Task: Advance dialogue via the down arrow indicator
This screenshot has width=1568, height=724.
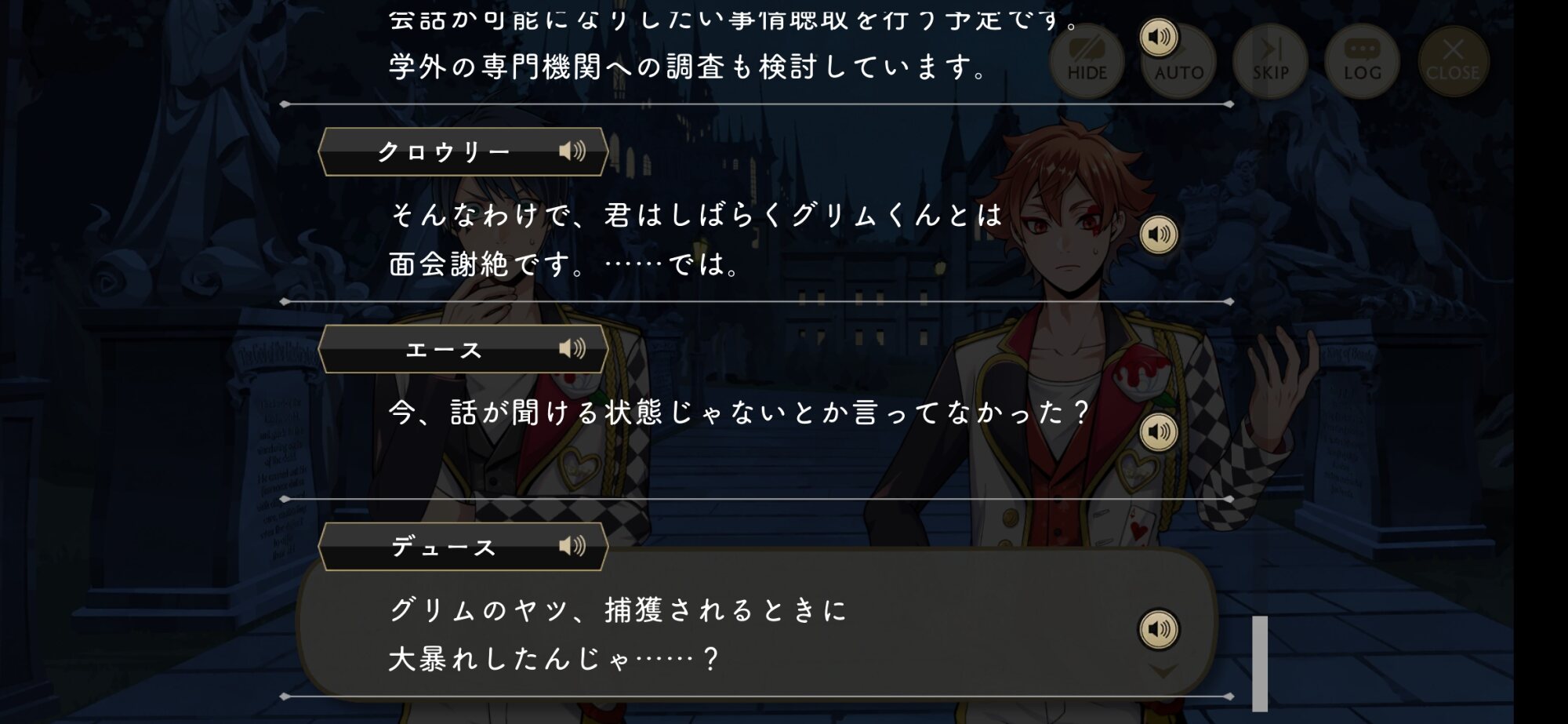Action: pyautogui.click(x=1163, y=671)
